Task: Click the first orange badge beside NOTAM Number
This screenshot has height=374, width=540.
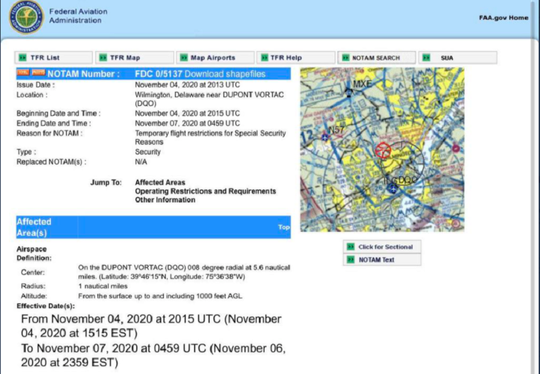Action: [23, 72]
